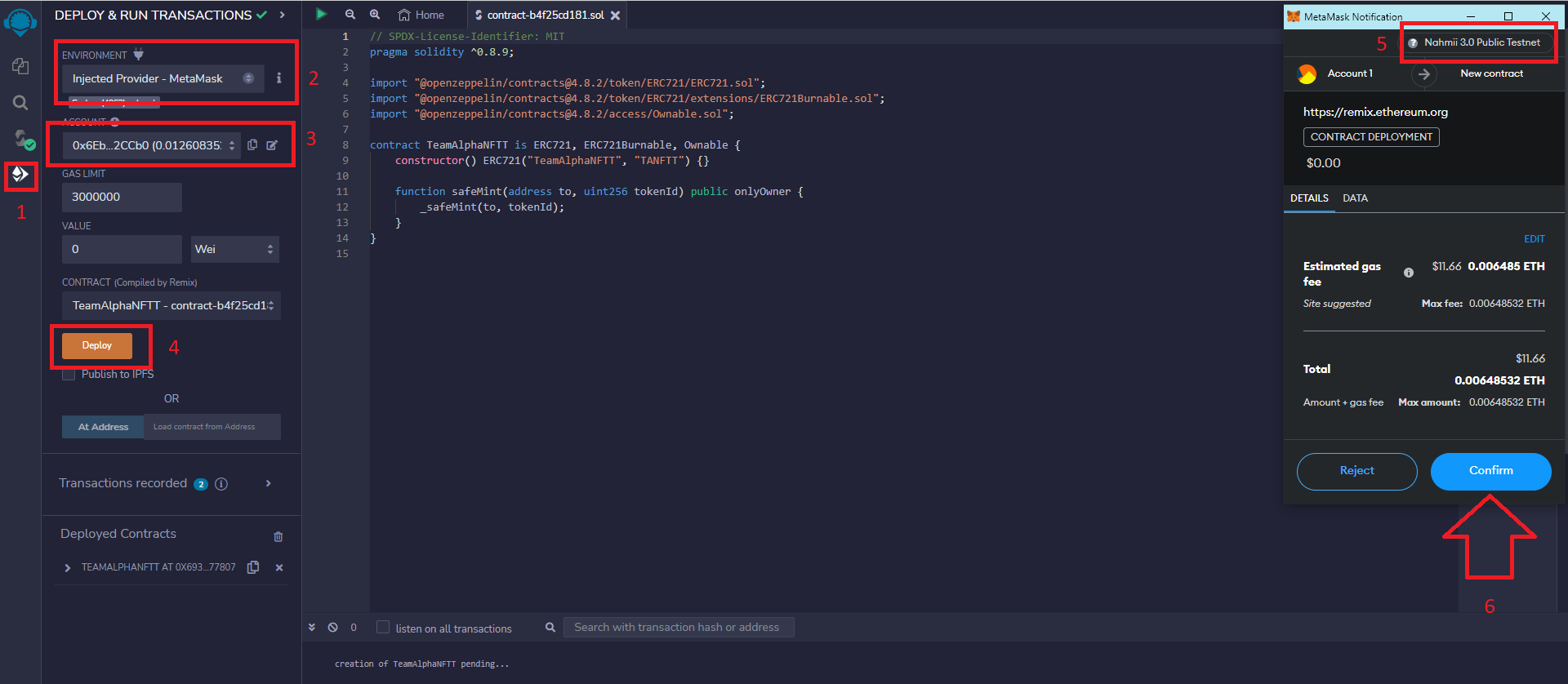The width and height of the screenshot is (1568, 684).
Task: Click the pending transactions count 0
Action: (354, 628)
